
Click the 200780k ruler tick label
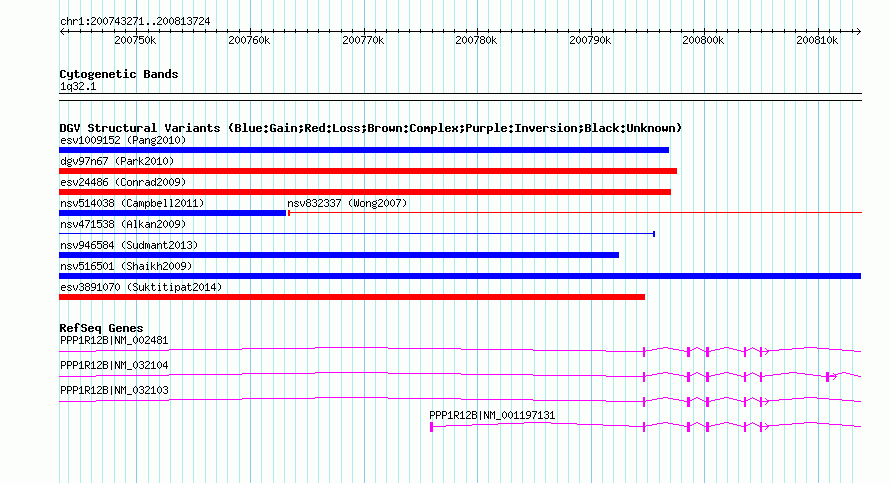476,40
